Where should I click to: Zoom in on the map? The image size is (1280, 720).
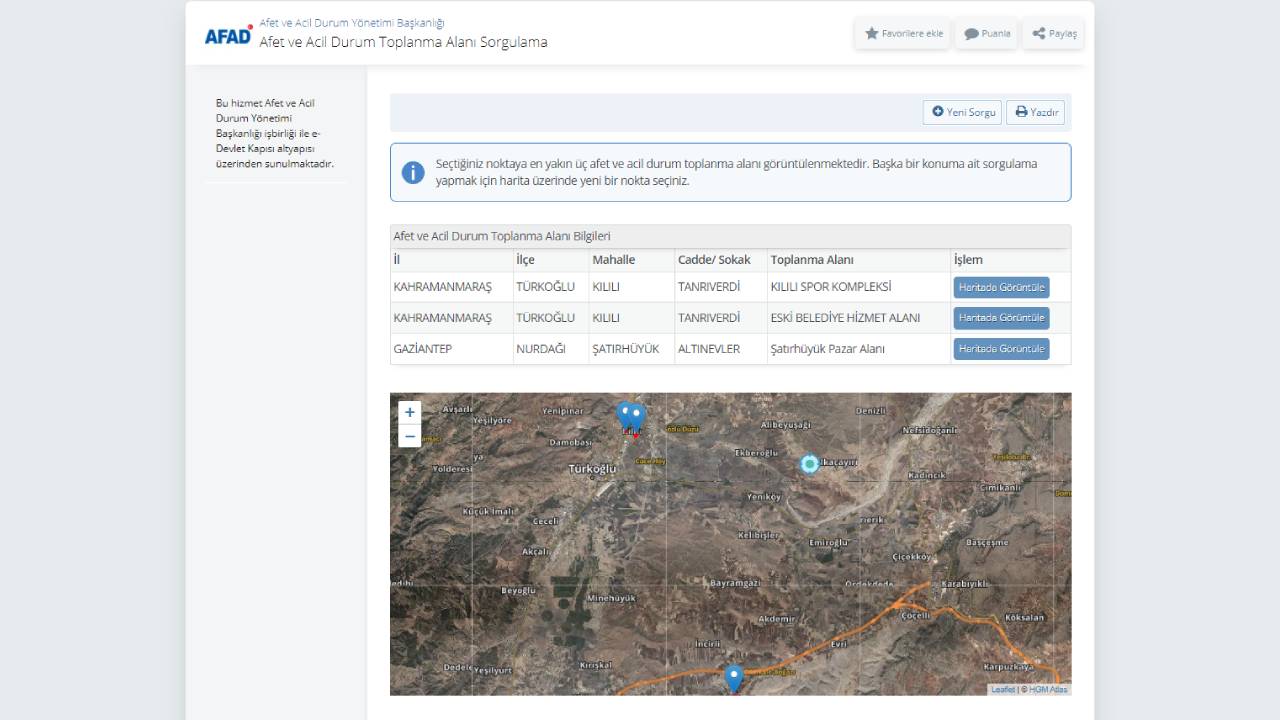409,412
